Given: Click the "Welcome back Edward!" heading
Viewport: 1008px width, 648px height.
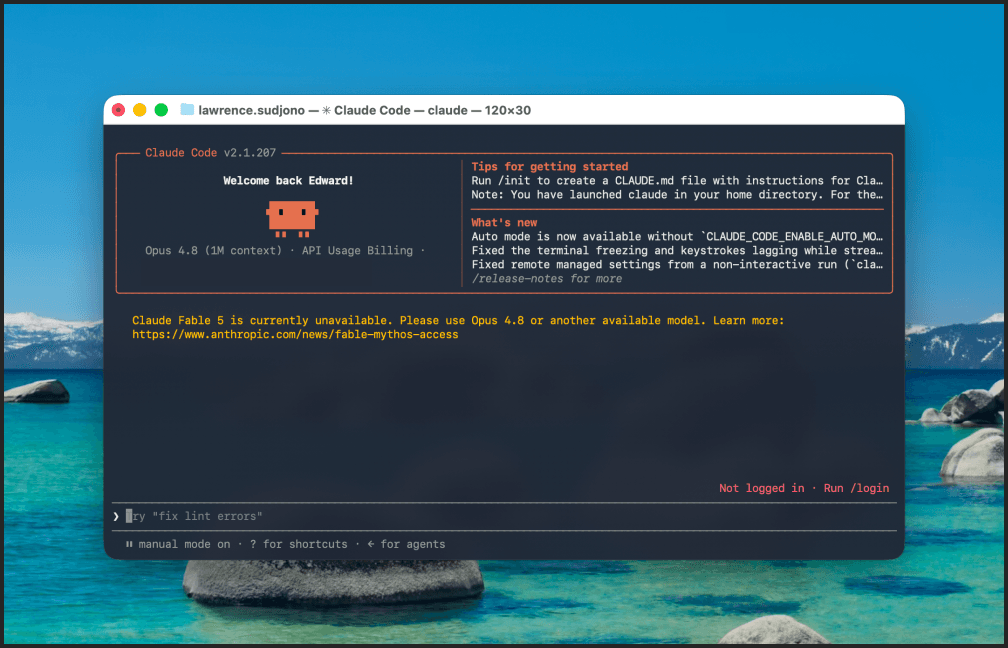Looking at the screenshot, I should [x=289, y=181].
